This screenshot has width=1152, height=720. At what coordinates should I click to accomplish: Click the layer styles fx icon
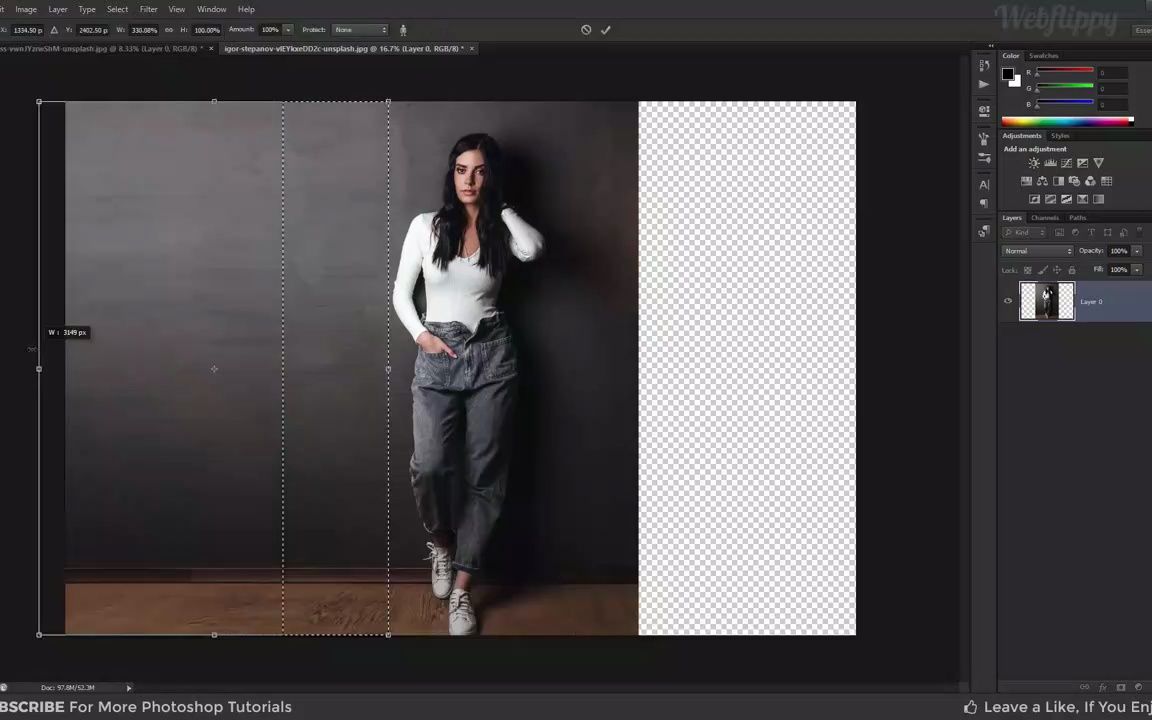[x=1103, y=687]
